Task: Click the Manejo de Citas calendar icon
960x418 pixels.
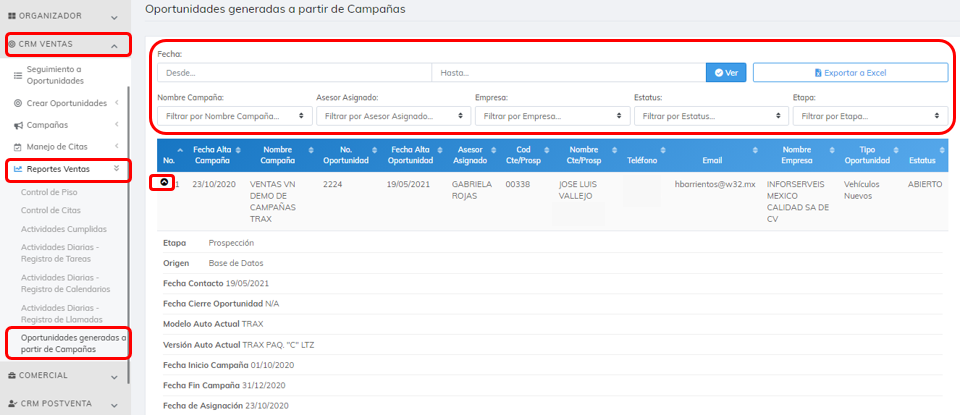Action: pyautogui.click(x=18, y=147)
